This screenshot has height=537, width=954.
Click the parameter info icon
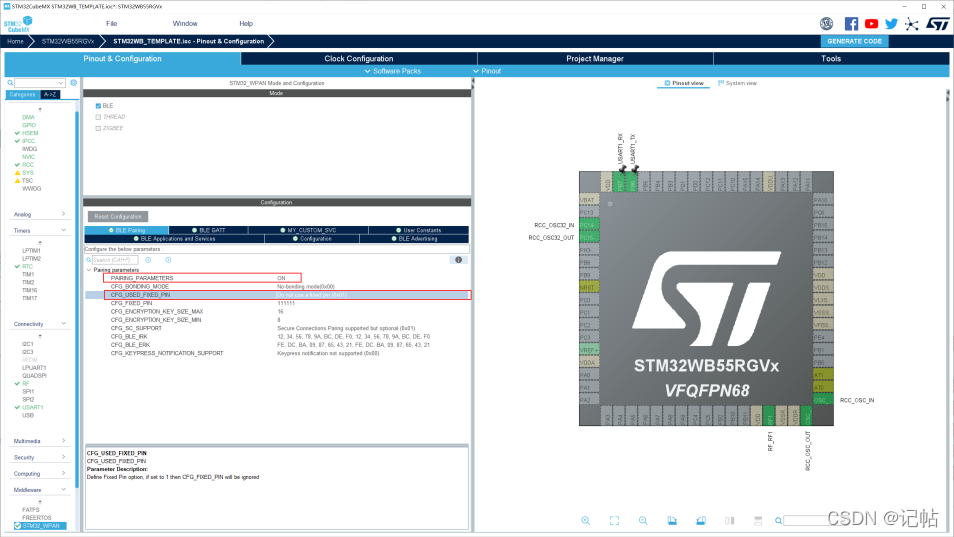[x=459, y=260]
